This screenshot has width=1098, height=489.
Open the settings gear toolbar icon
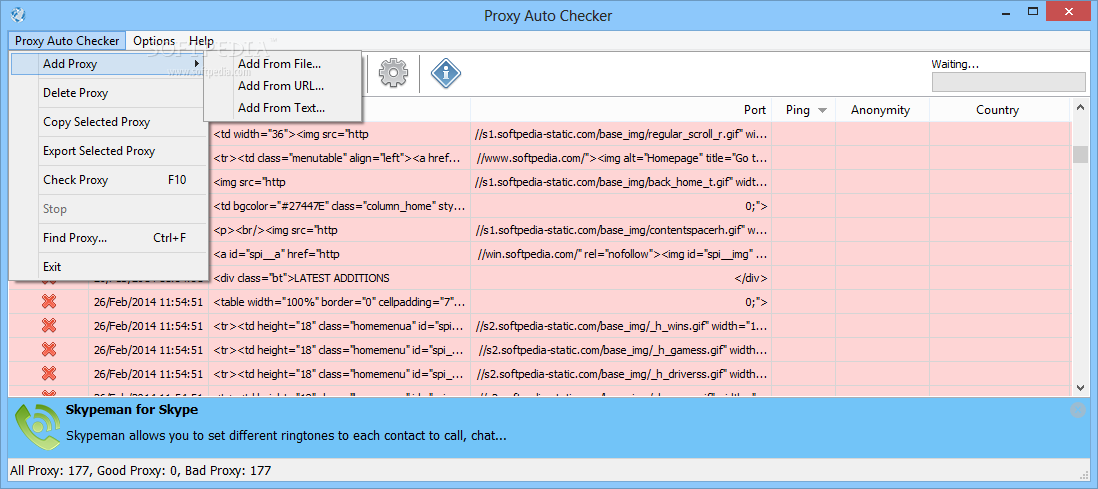tap(394, 73)
